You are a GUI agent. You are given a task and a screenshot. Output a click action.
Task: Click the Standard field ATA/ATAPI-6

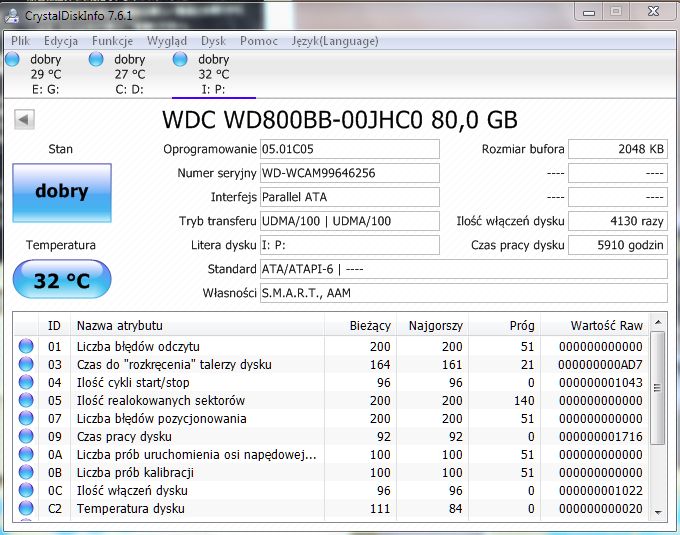point(464,269)
